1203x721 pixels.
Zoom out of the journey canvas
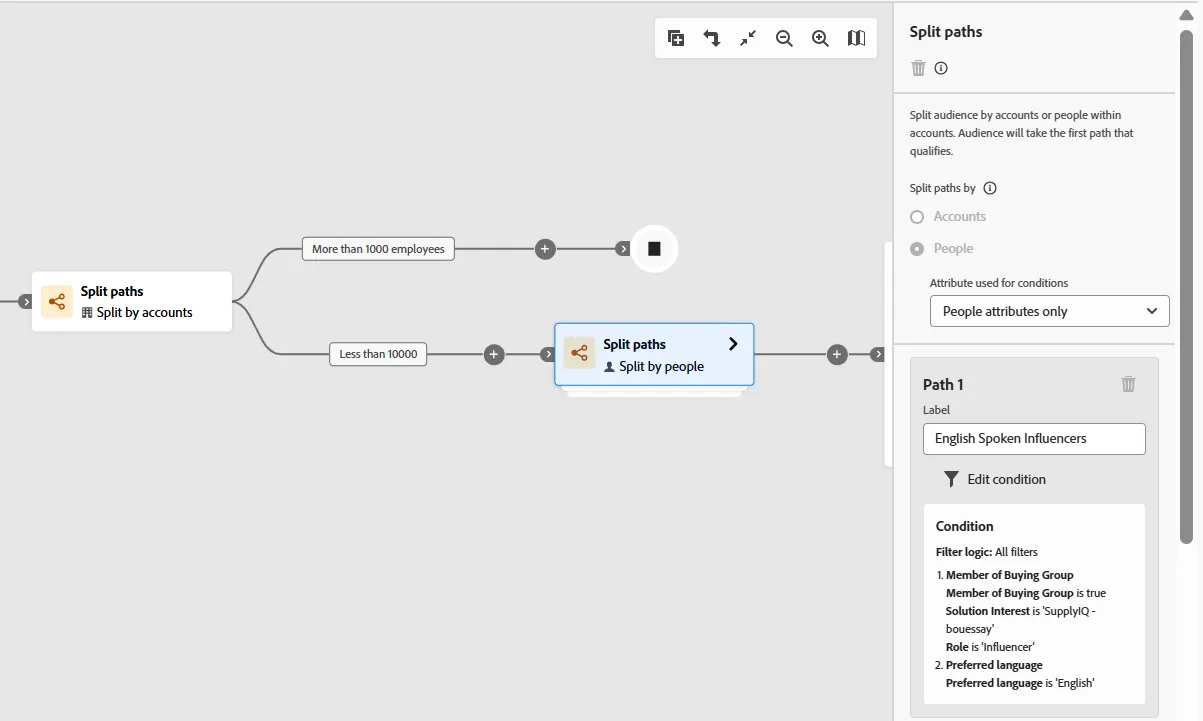coord(784,38)
